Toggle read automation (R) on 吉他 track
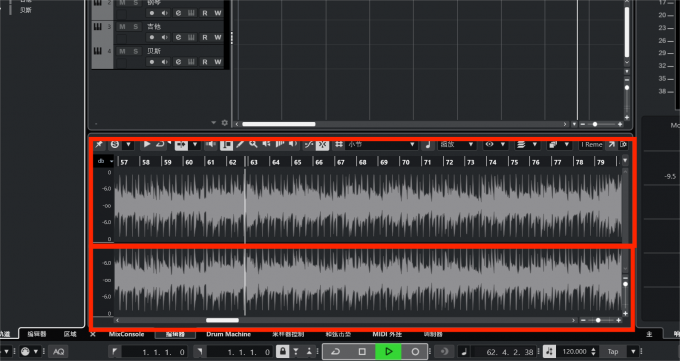 205,38
